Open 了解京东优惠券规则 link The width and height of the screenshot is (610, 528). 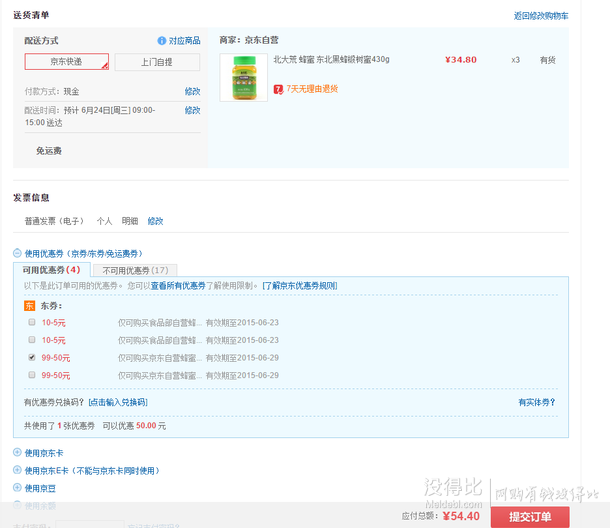pos(300,286)
